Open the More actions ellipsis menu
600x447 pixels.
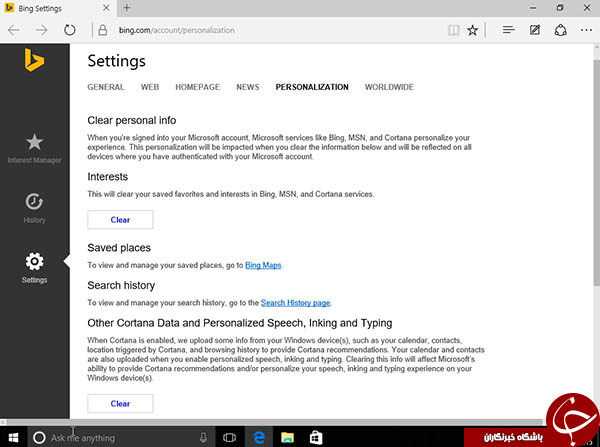586,30
